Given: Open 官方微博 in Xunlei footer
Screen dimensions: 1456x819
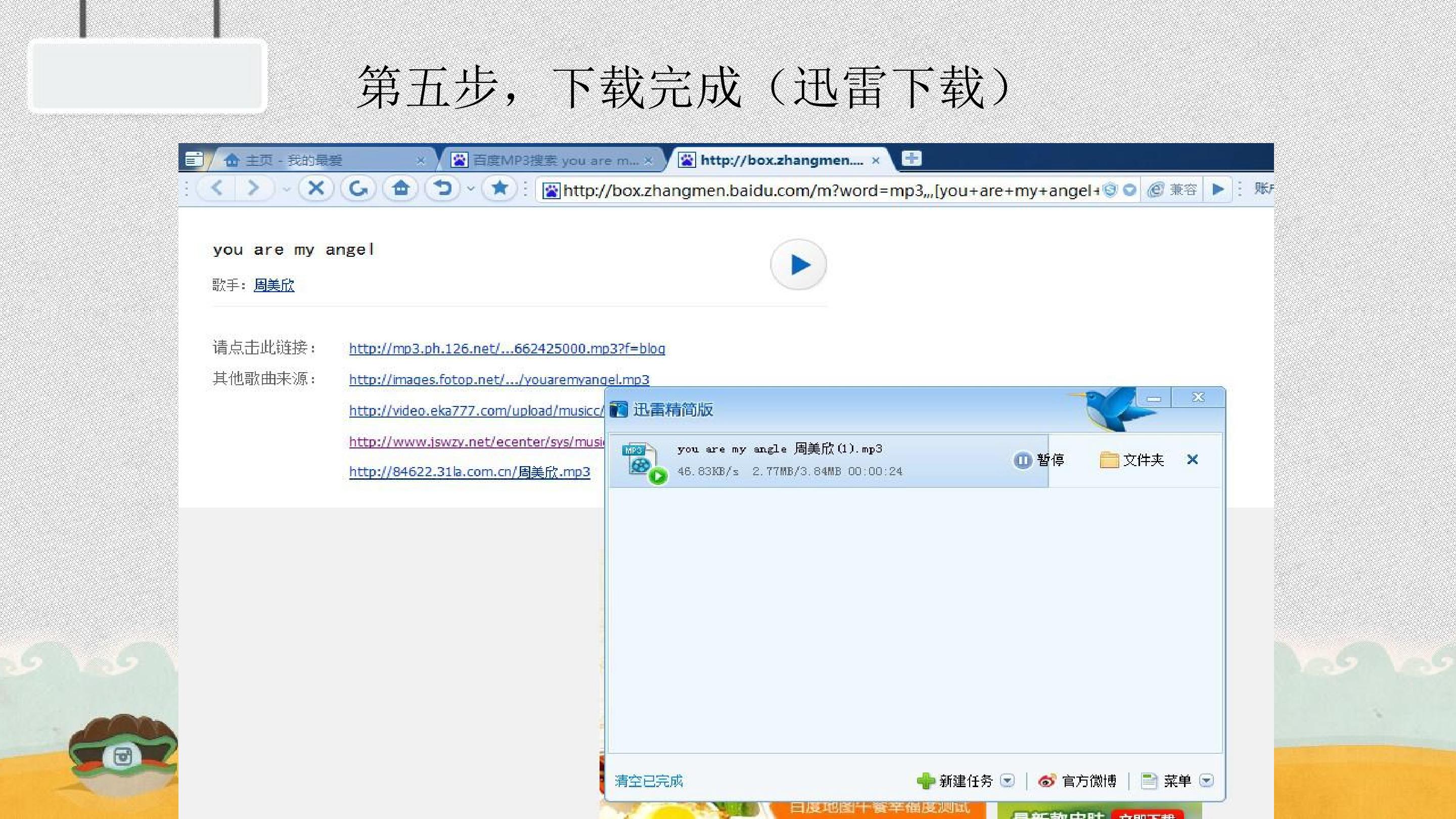Looking at the screenshot, I should [x=1077, y=781].
